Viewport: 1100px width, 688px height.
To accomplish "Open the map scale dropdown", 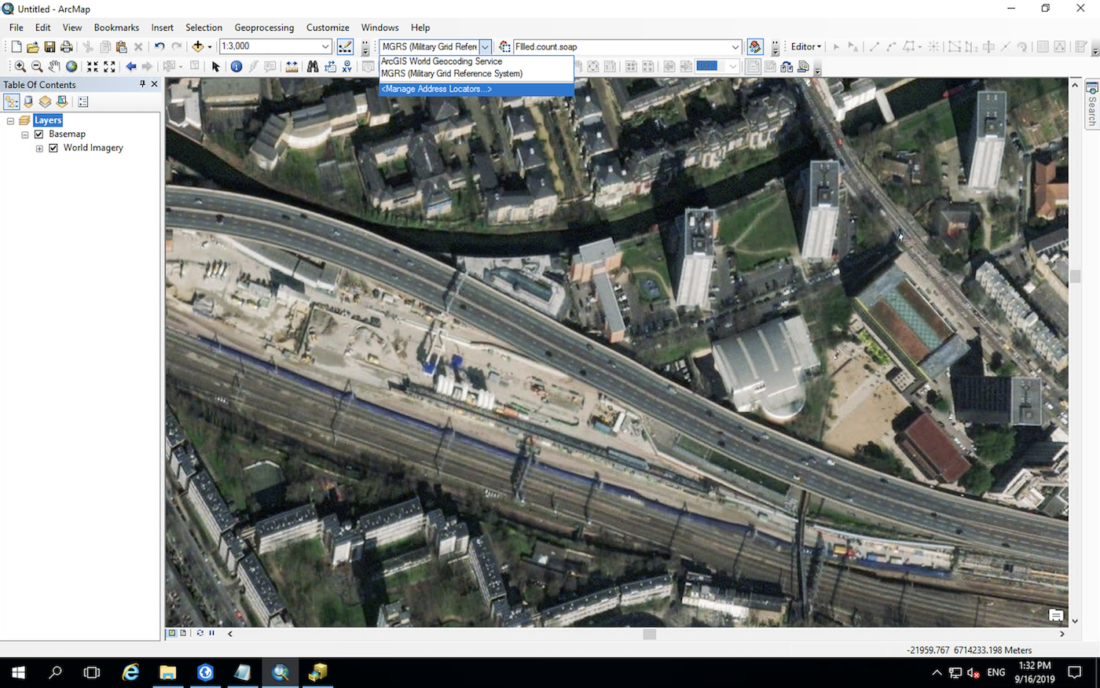I will (325, 47).
